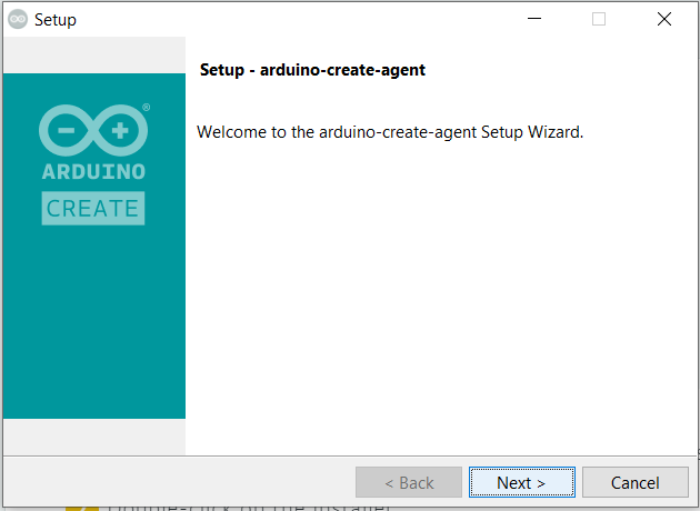Cancel the arduino-create-agent setup
Image resolution: width=700 pixels, height=511 pixels.
[635, 482]
